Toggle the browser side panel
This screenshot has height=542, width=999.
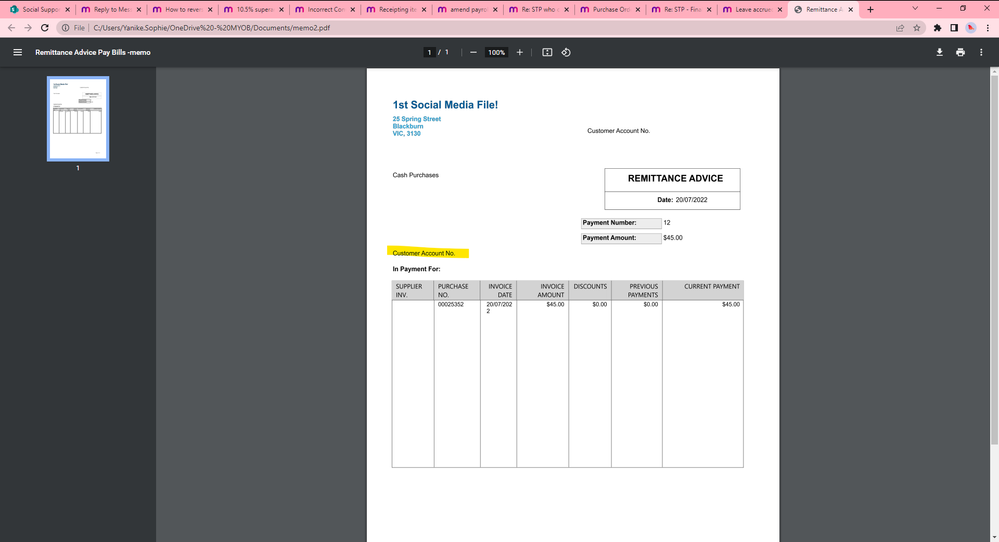(954, 28)
